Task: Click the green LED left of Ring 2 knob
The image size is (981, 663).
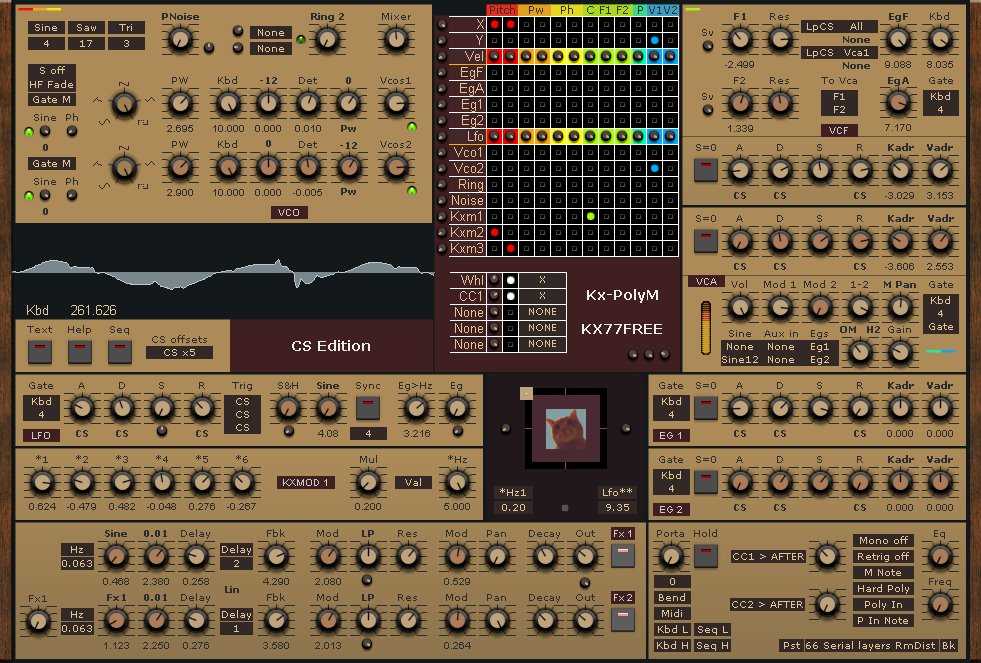Action: click(301, 39)
